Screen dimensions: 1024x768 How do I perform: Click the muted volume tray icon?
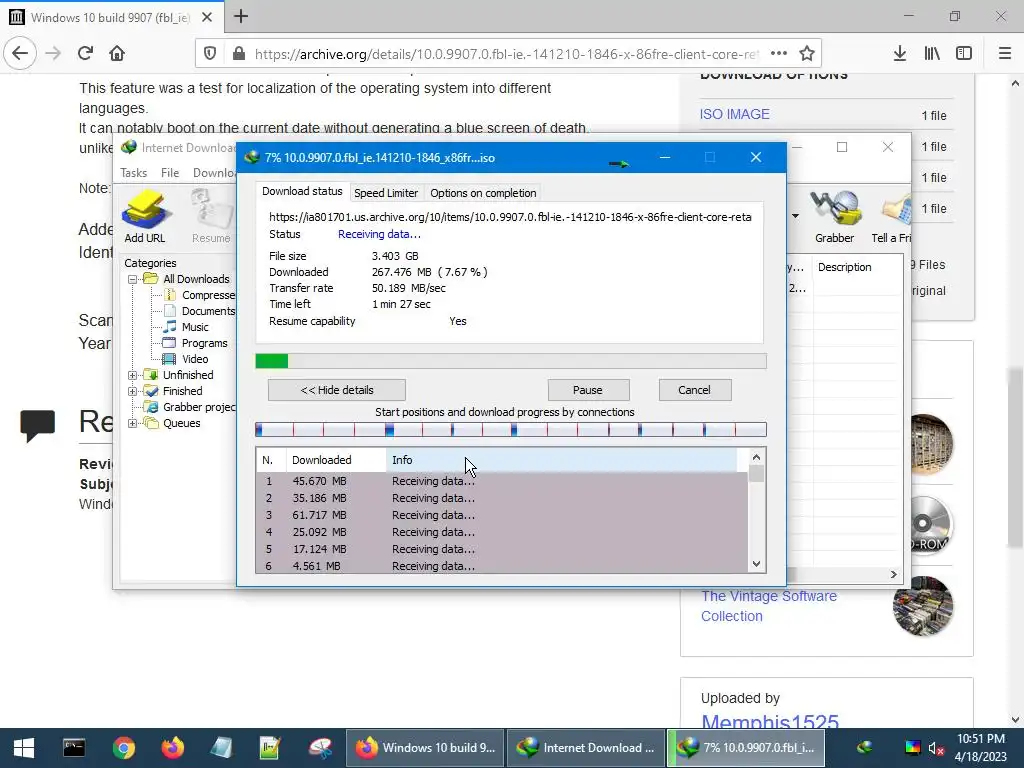tap(935, 748)
